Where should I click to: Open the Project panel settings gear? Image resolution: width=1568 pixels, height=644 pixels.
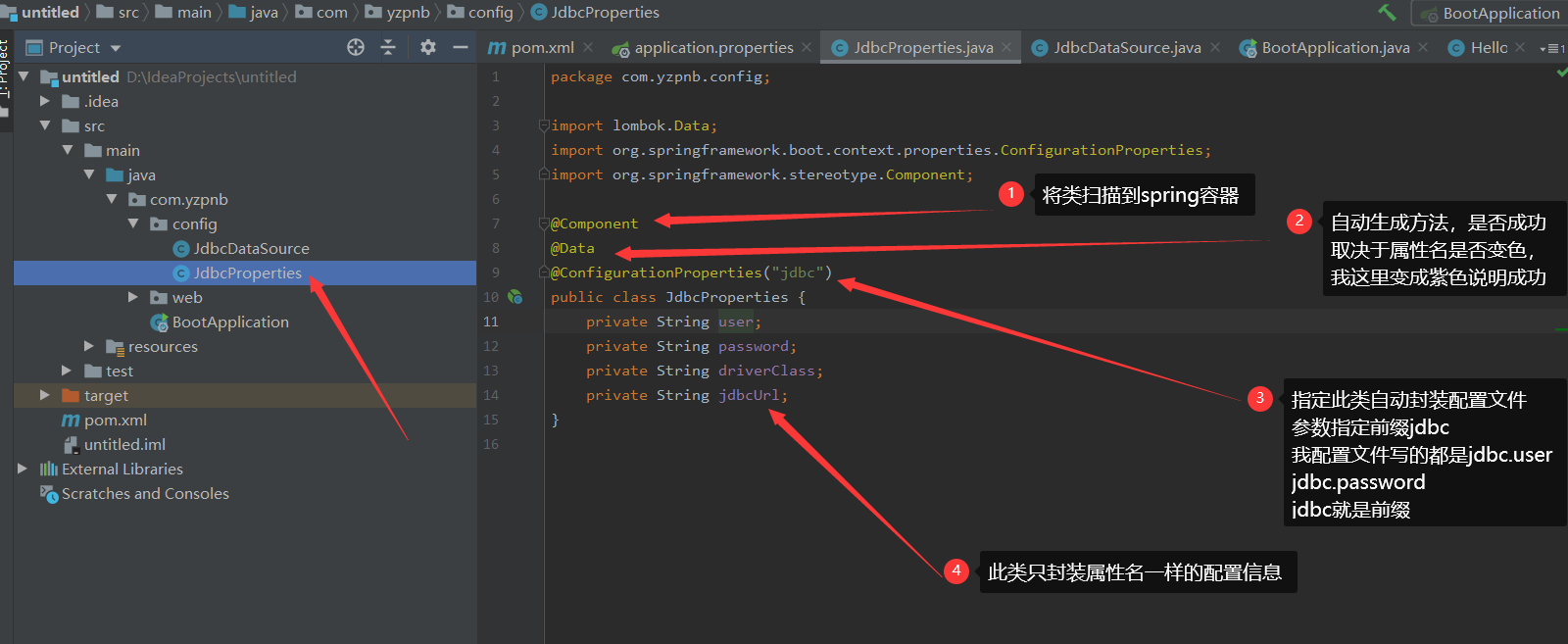point(428,47)
